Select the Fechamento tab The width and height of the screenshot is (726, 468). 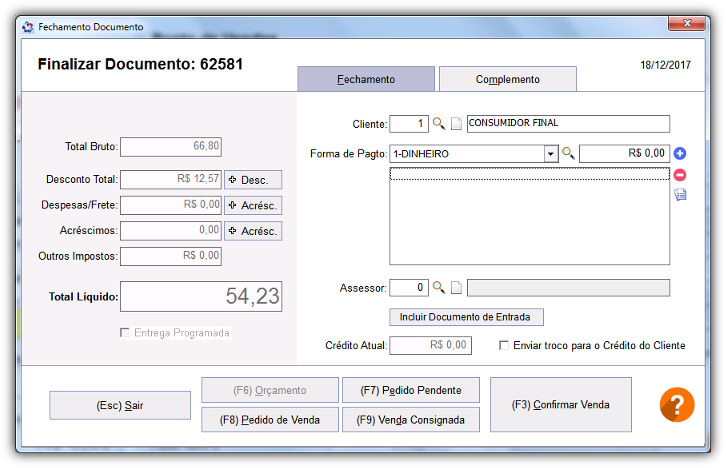point(366,79)
